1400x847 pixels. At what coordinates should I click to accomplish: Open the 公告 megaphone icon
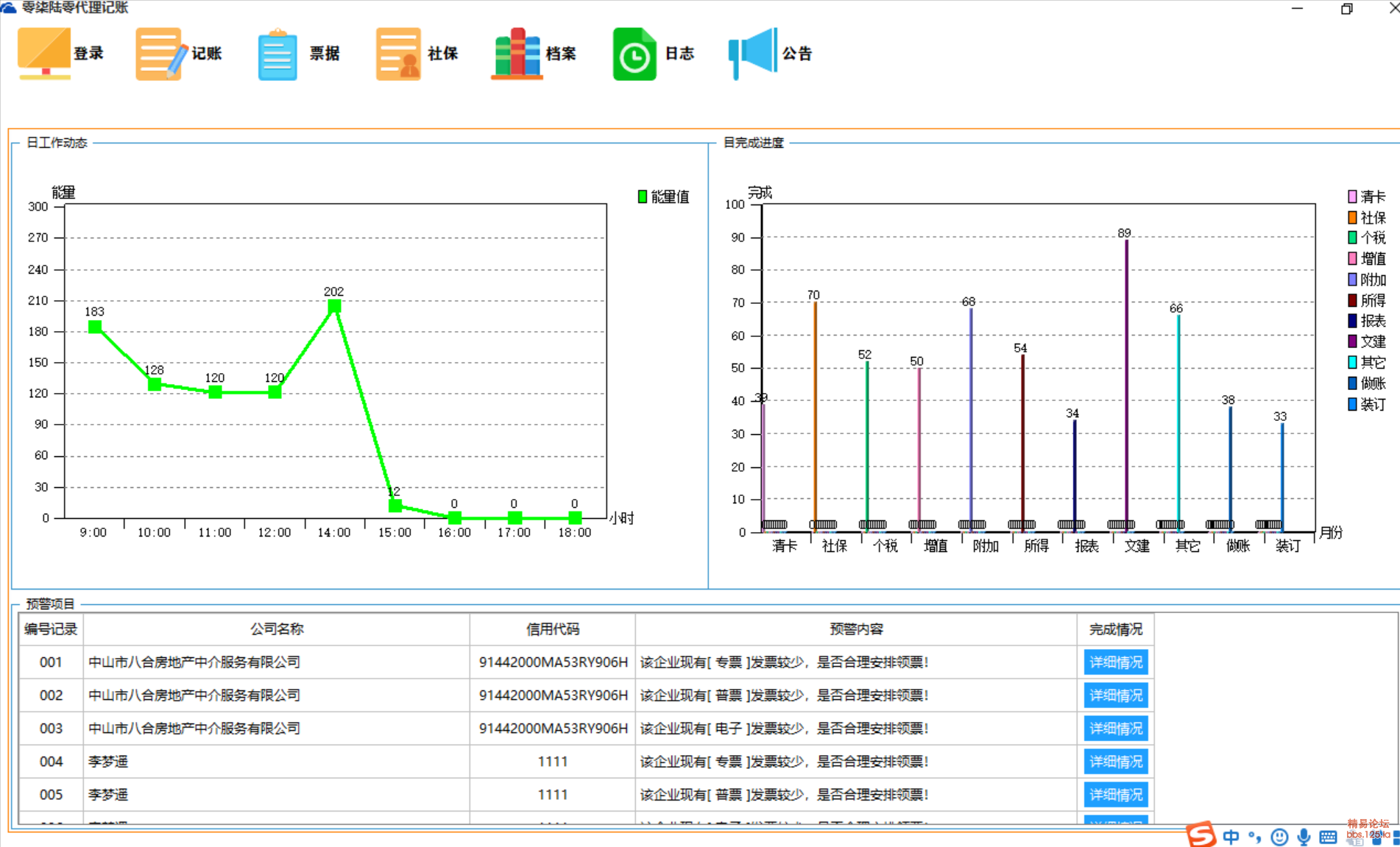pos(752,53)
